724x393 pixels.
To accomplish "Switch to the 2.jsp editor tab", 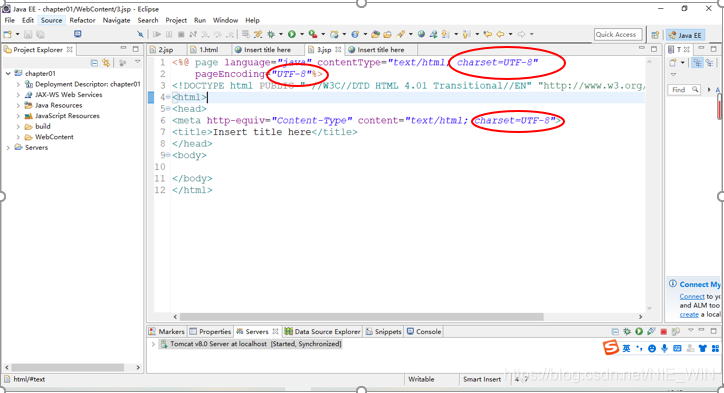I will [166, 50].
